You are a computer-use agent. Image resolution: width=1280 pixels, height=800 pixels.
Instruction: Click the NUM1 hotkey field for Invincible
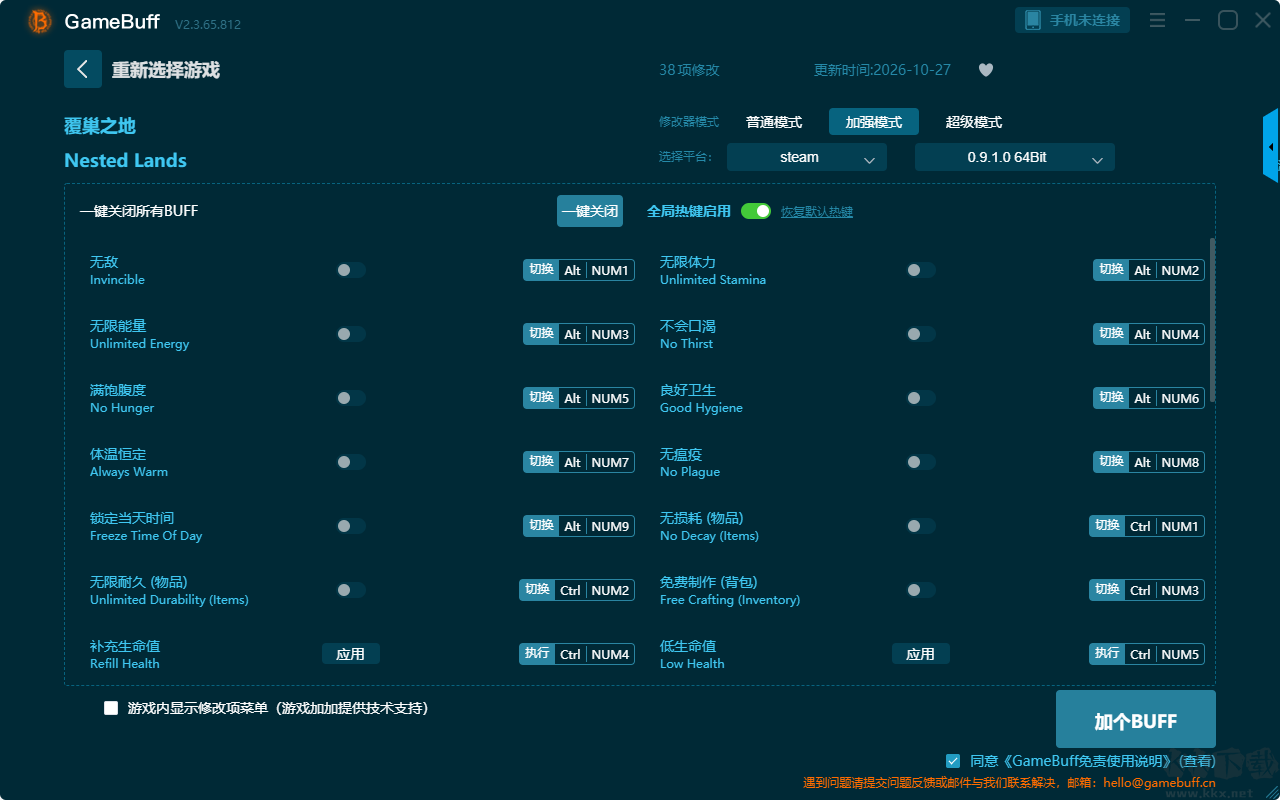pyautogui.click(x=610, y=270)
